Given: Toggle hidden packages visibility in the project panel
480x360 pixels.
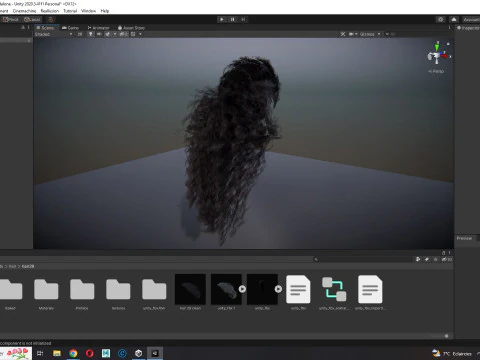Looking at the screenshot, I should pos(446,259).
